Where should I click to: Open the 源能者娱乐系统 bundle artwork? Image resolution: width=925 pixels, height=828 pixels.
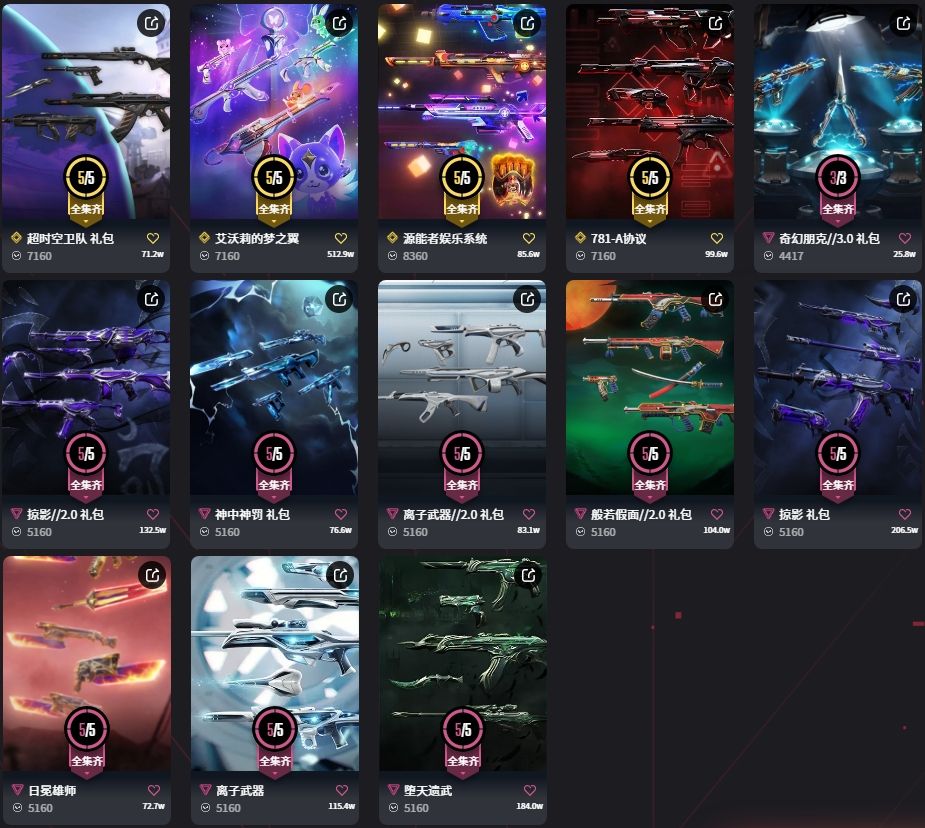[462, 112]
